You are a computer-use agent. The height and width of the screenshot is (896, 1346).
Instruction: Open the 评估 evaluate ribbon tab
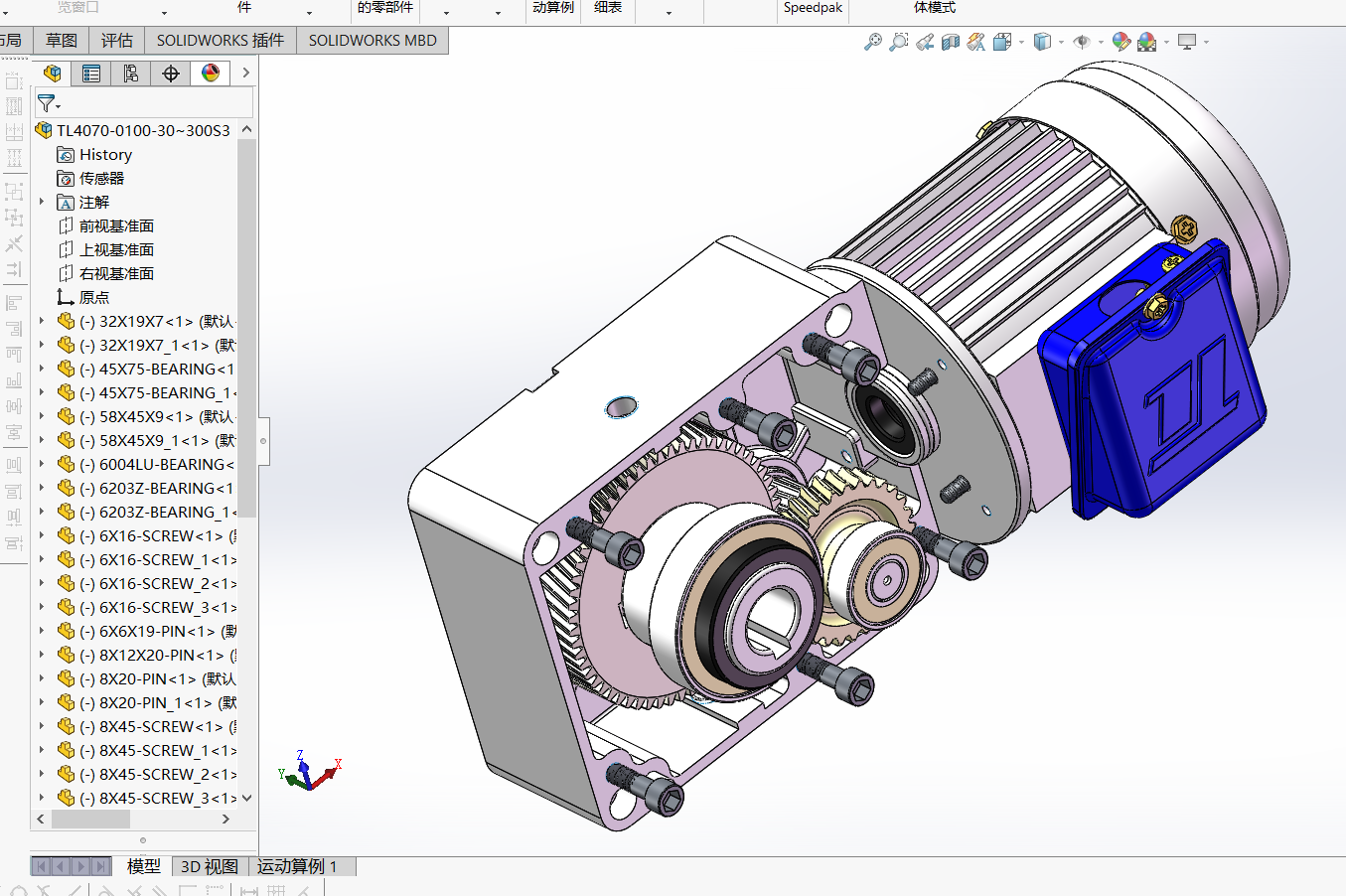[x=117, y=41]
